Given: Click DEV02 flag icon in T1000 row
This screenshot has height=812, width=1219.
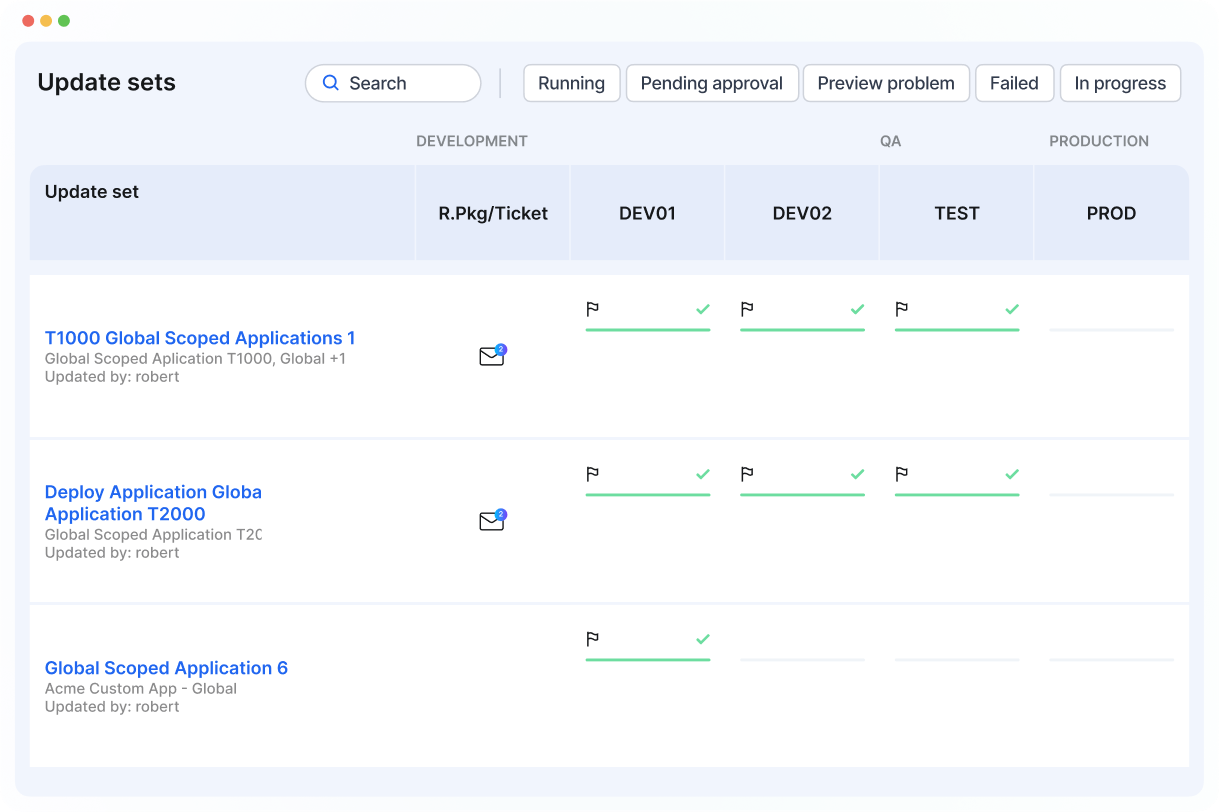Looking at the screenshot, I should tap(747, 310).
